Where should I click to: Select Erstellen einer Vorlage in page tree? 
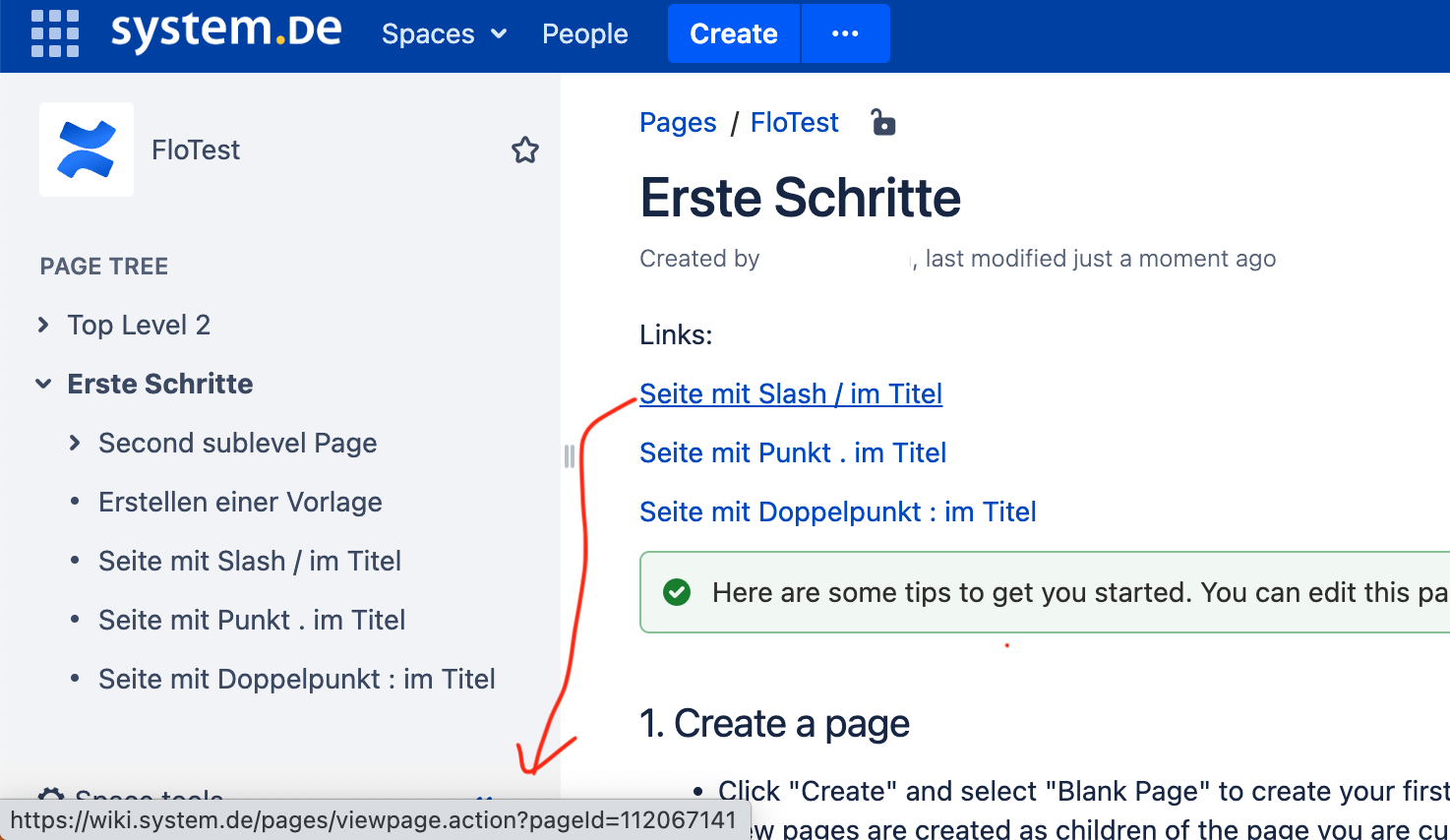240,502
